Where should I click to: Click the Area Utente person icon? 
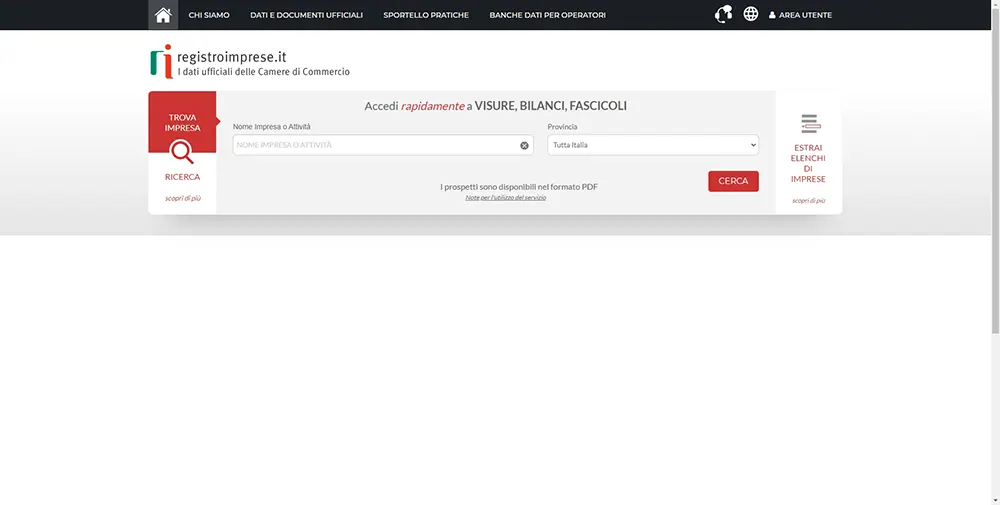[x=772, y=15]
